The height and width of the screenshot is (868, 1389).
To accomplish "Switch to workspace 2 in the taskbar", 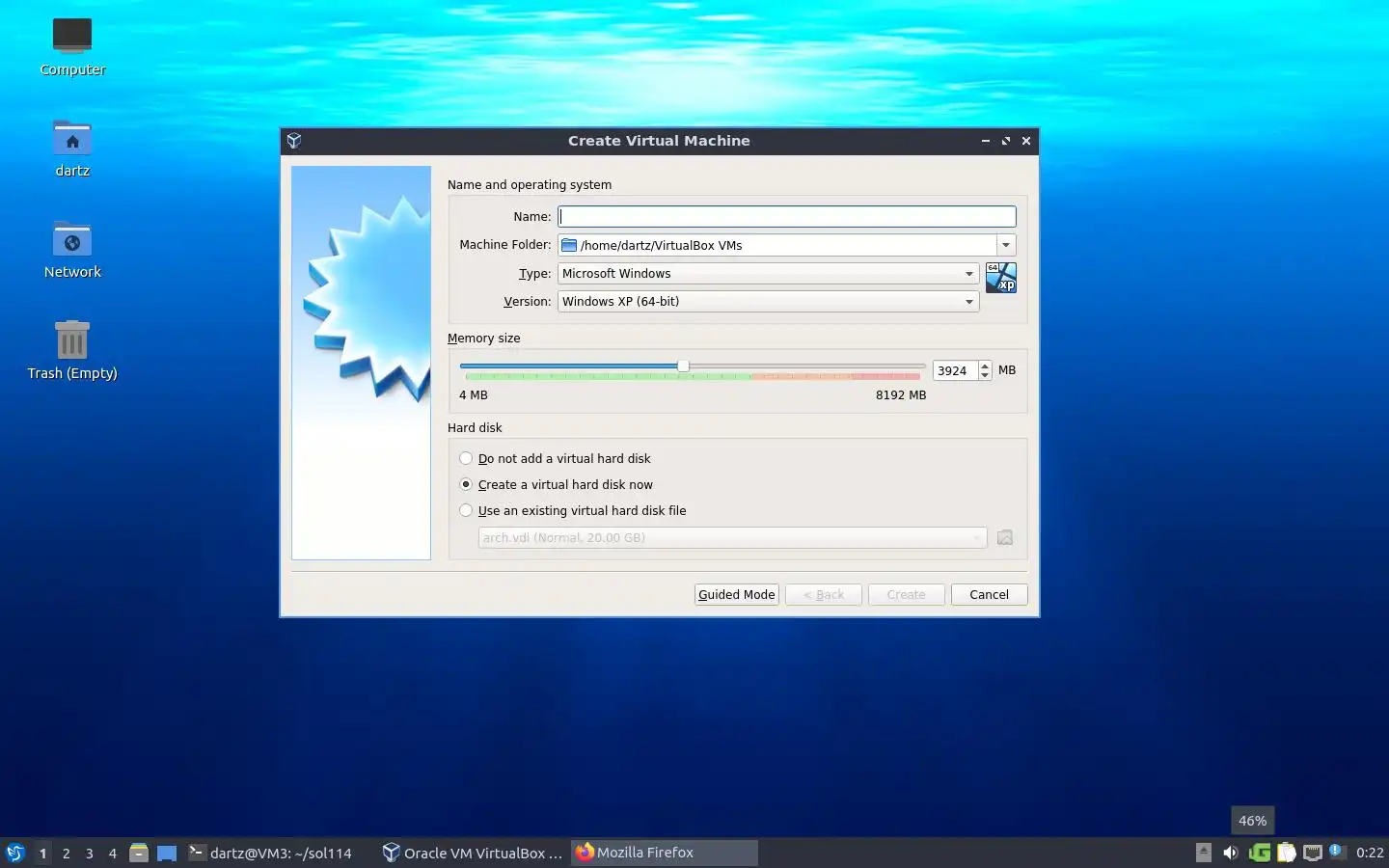I will tap(66, 853).
